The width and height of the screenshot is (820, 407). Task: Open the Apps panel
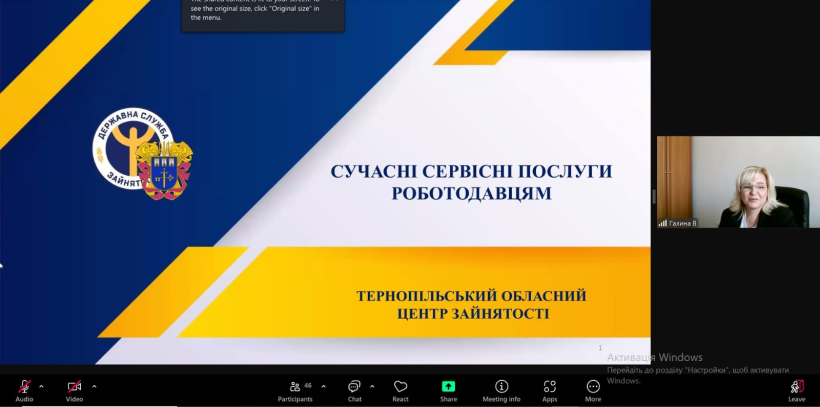point(550,391)
